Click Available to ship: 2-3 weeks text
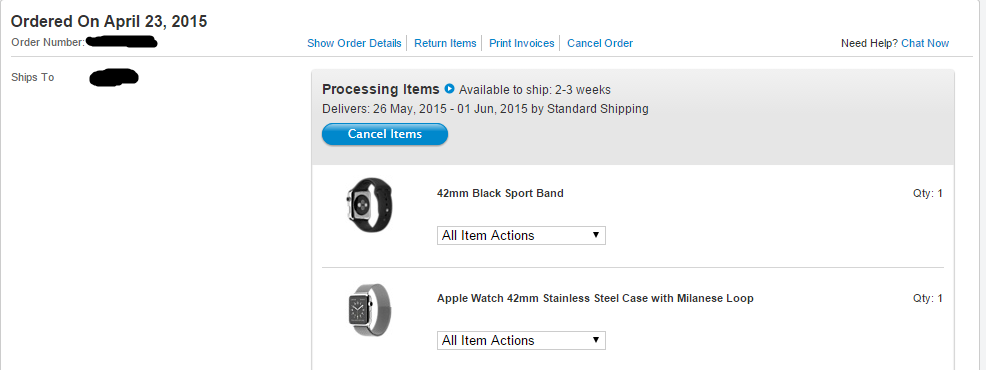Image resolution: width=986 pixels, height=370 pixels. pyautogui.click(x=535, y=89)
